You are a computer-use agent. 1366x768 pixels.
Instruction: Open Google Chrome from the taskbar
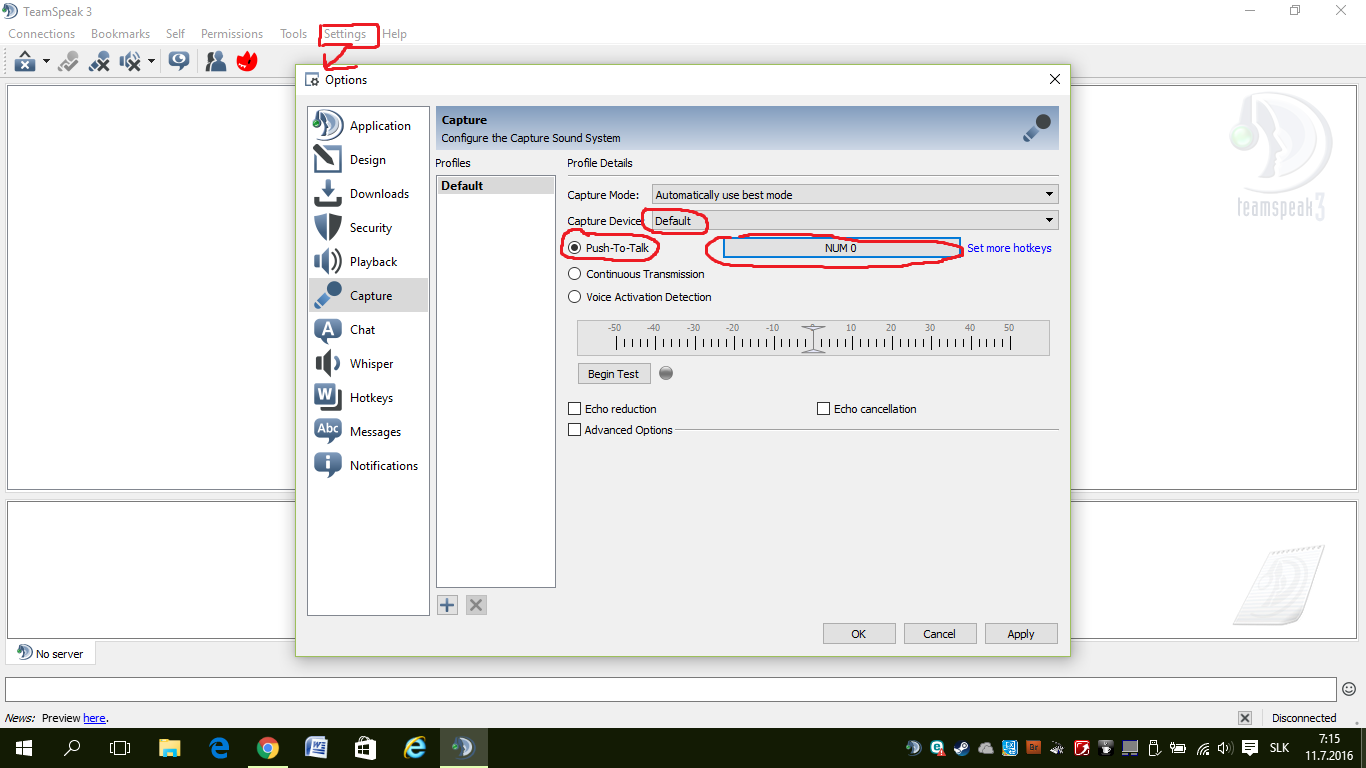[267, 747]
